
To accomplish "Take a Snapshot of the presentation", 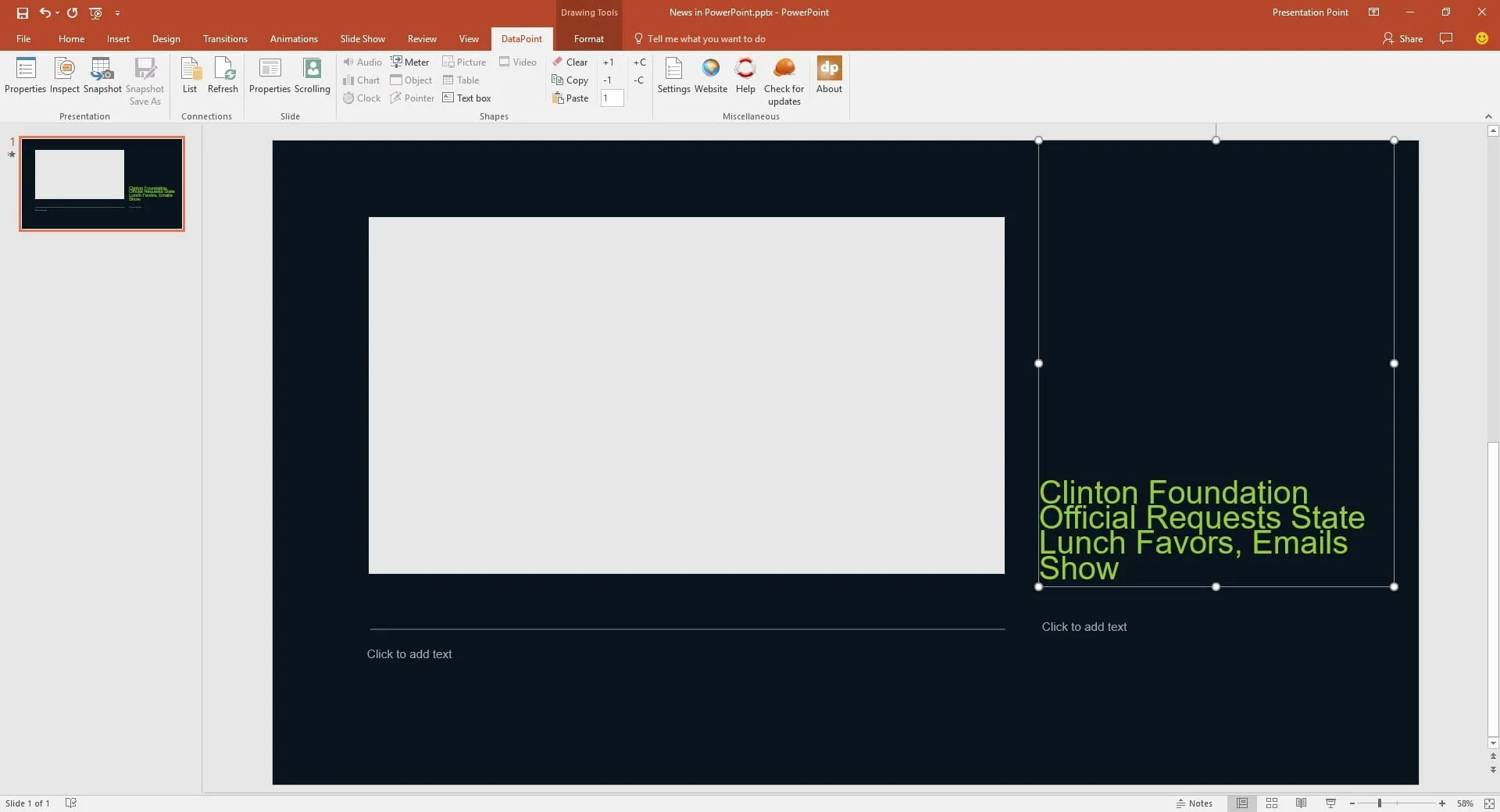I will pos(102,76).
